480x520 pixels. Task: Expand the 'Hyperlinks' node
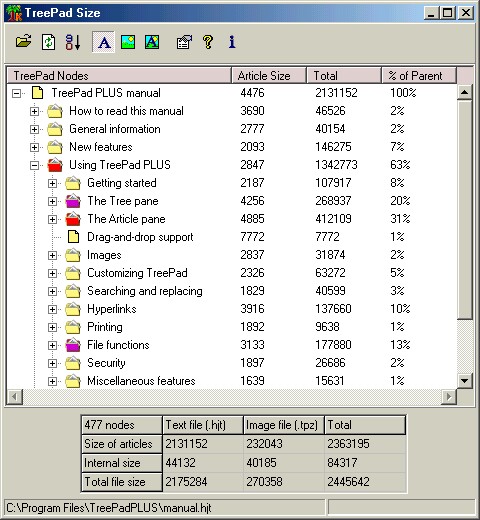[x=52, y=309]
